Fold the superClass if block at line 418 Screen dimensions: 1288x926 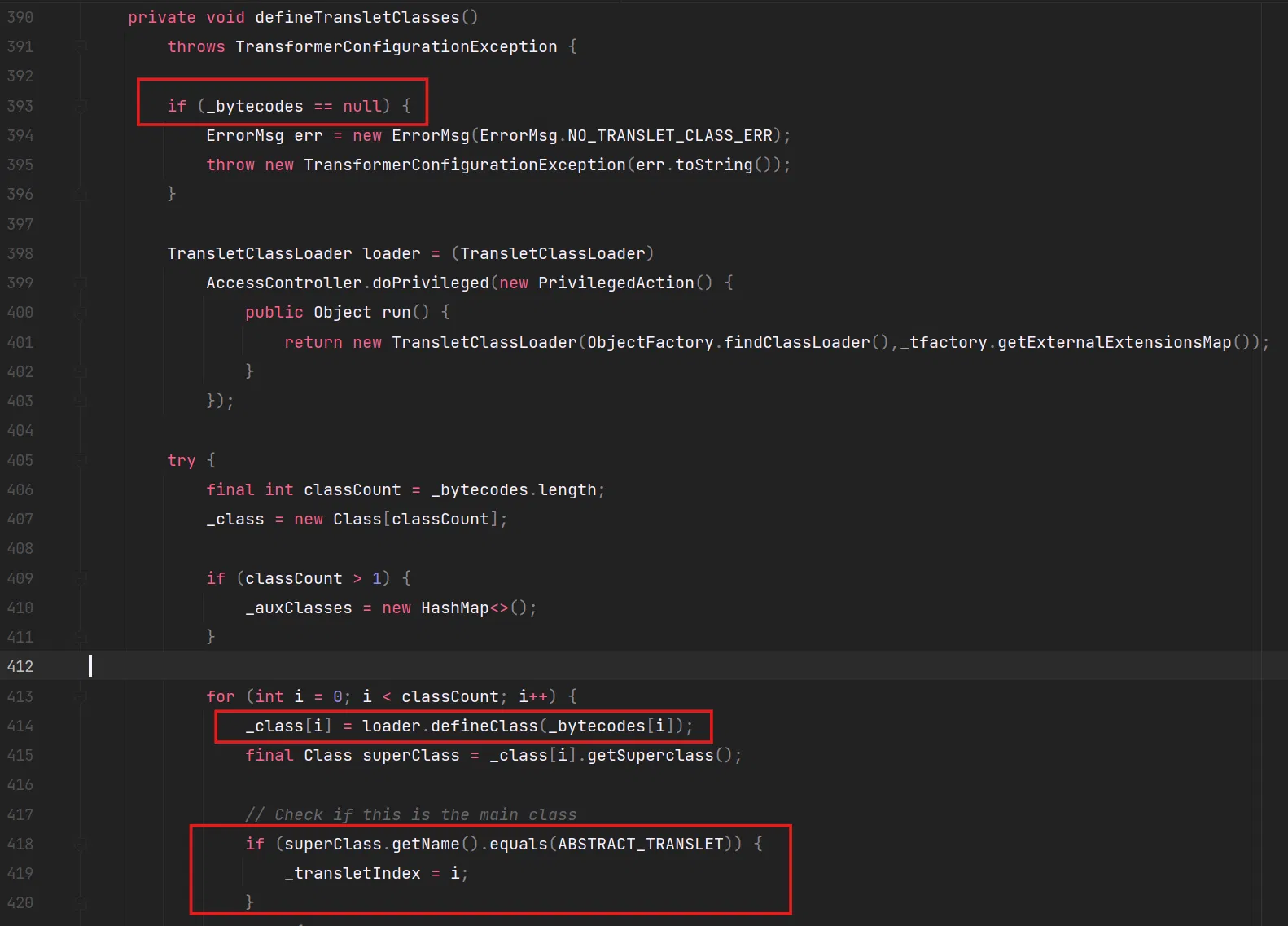point(81,845)
